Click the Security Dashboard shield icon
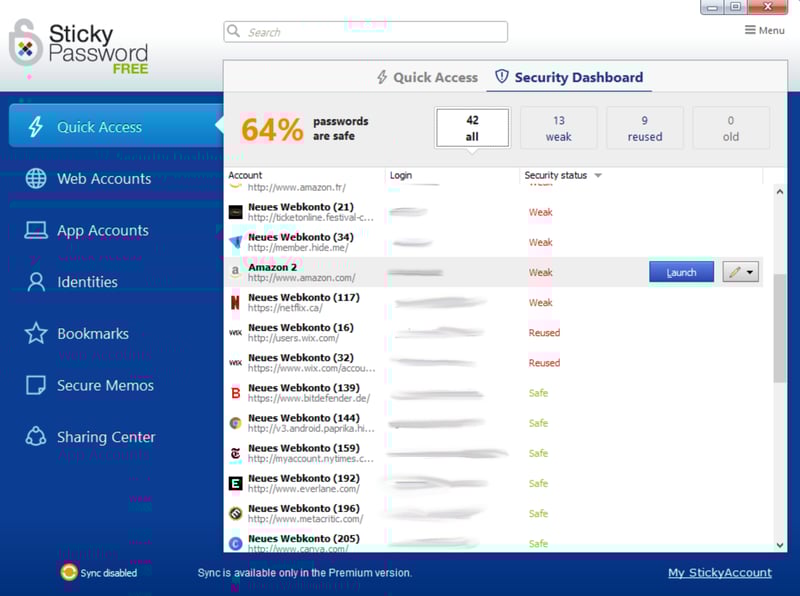The height and width of the screenshot is (596, 800). point(502,77)
